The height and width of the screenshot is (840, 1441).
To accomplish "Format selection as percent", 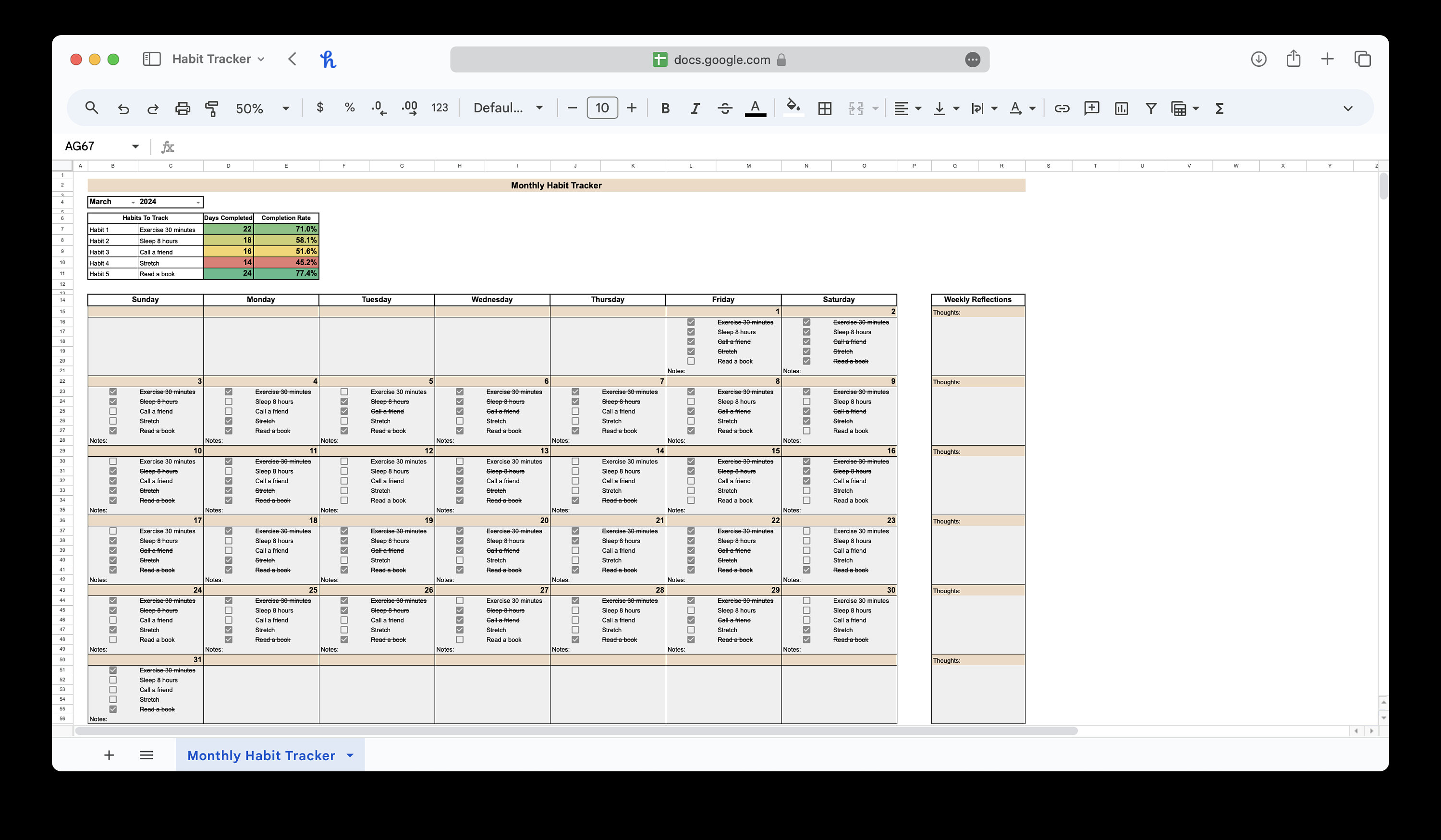I will [349, 108].
